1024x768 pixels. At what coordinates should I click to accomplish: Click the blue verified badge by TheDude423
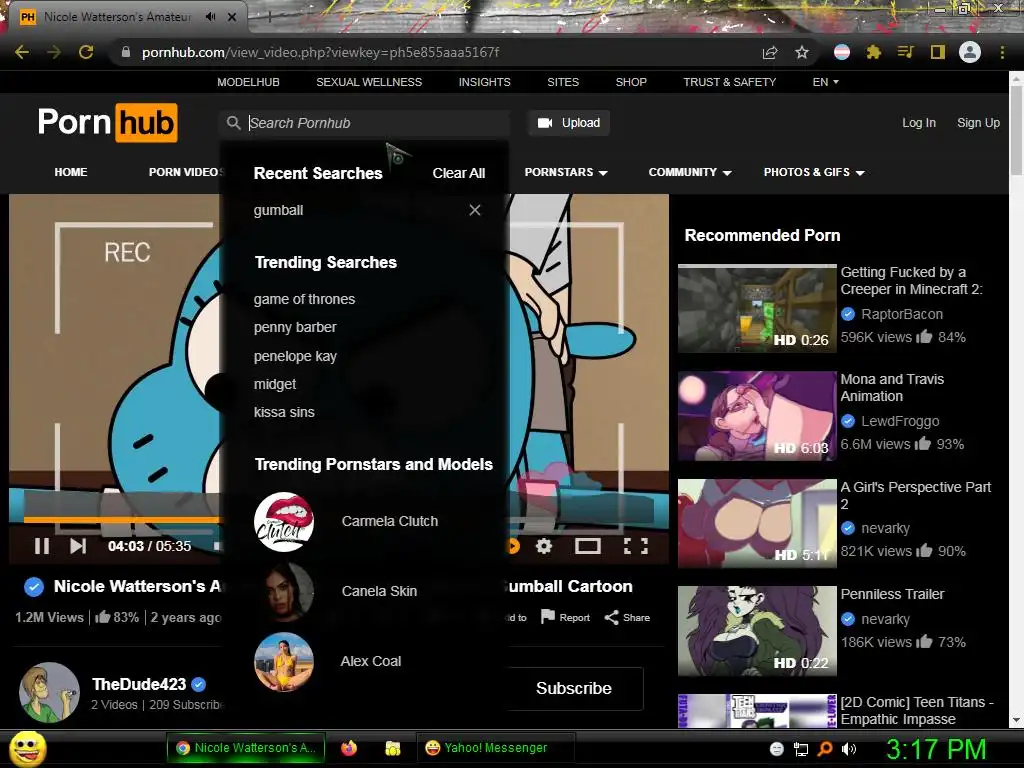(199, 684)
